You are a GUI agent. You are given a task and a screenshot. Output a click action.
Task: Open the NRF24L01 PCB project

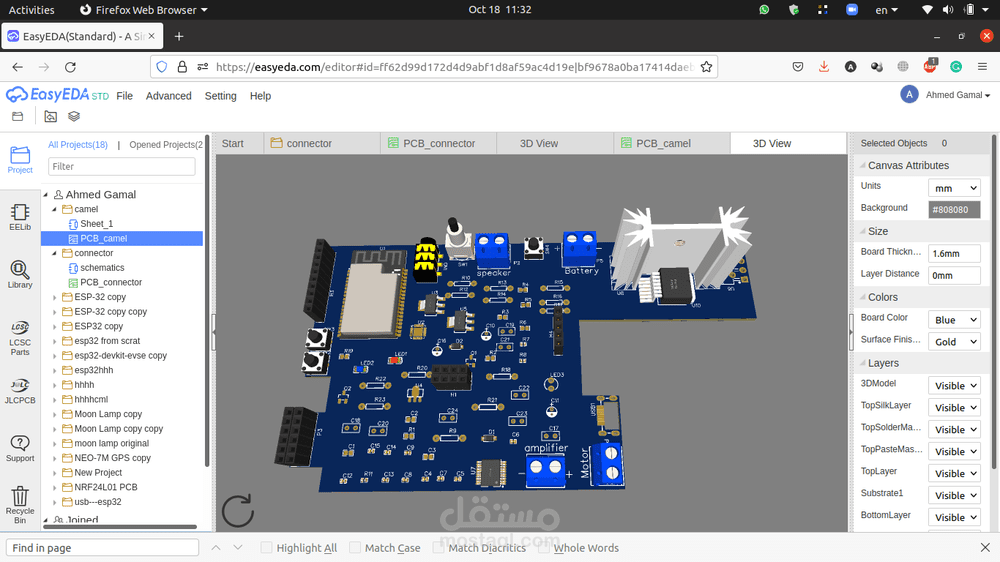coord(105,487)
